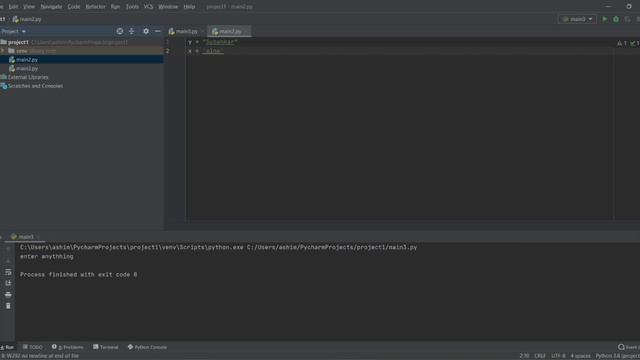The height and width of the screenshot is (360, 640).
Task: Click the string on code line 1
Action: (220, 42)
